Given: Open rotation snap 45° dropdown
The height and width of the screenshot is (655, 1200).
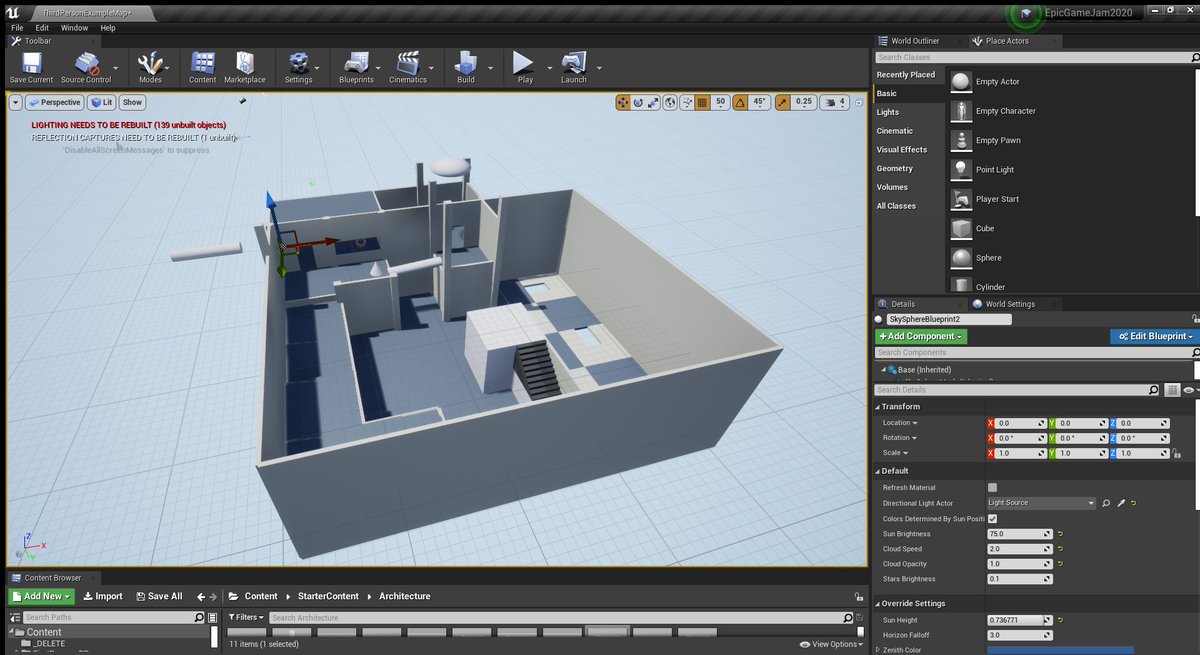Looking at the screenshot, I should tap(760, 102).
